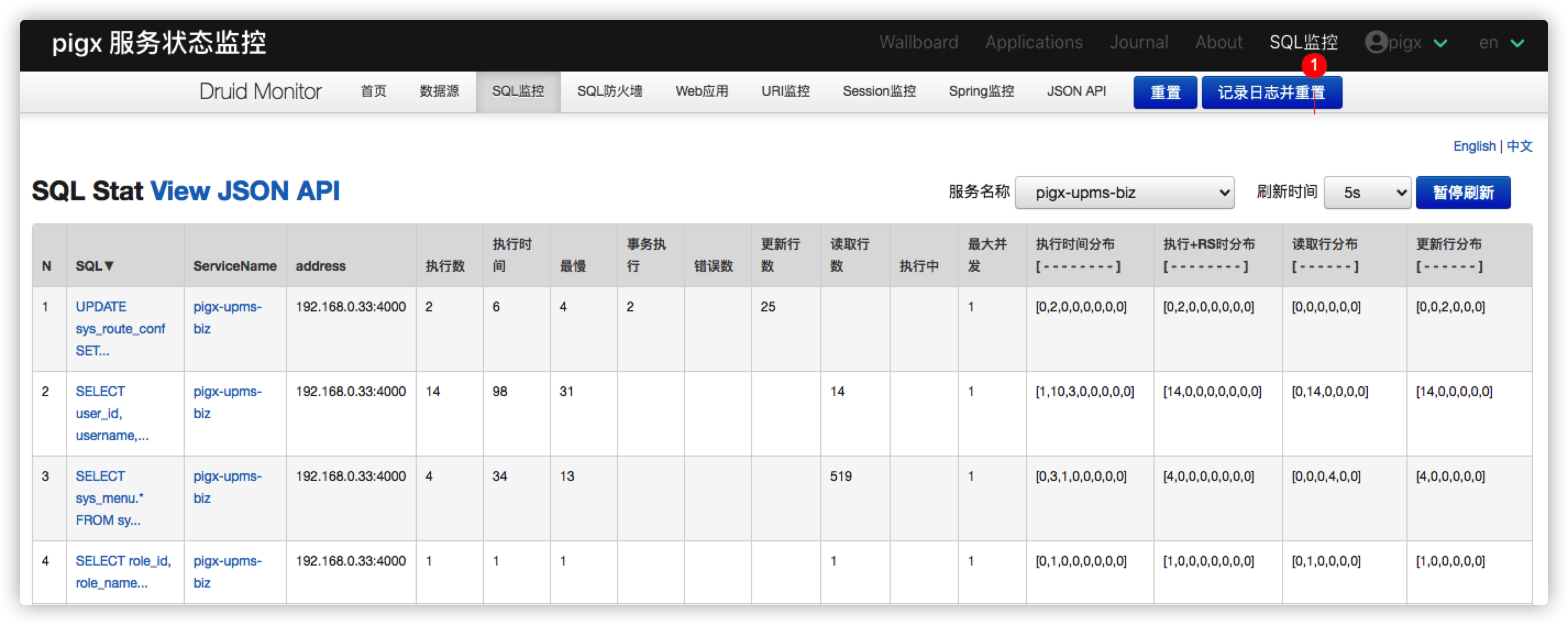Sort by 执行数 column header
Image resolution: width=1568 pixels, height=625 pixels.
pos(445,266)
